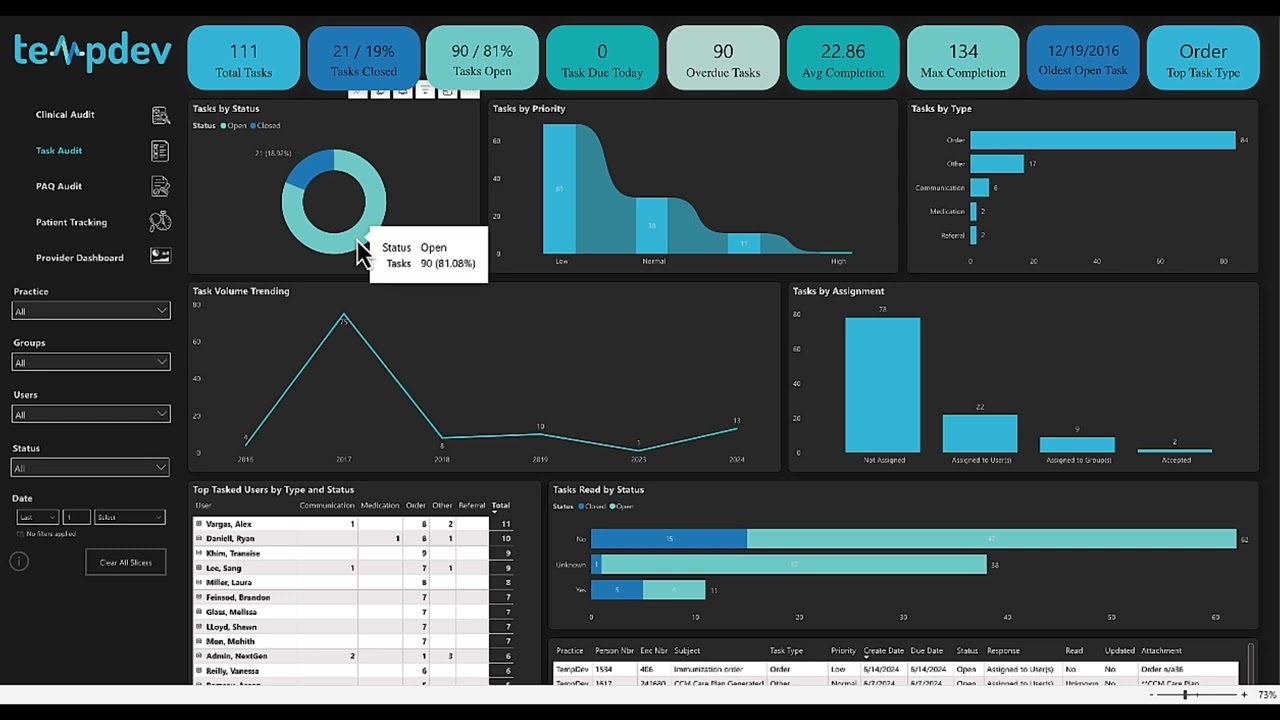Open Task Audit page icon
This screenshot has width=1280, height=720.
coord(160,151)
